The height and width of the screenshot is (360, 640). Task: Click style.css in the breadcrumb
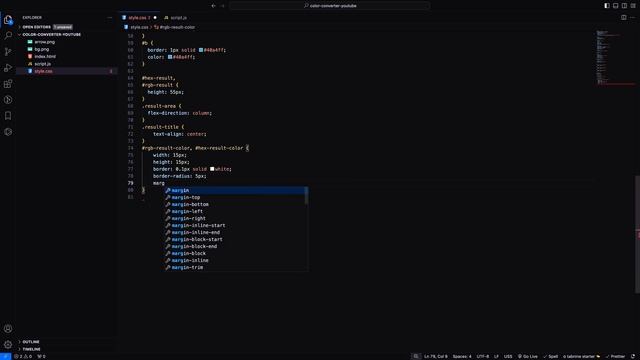[139, 27]
